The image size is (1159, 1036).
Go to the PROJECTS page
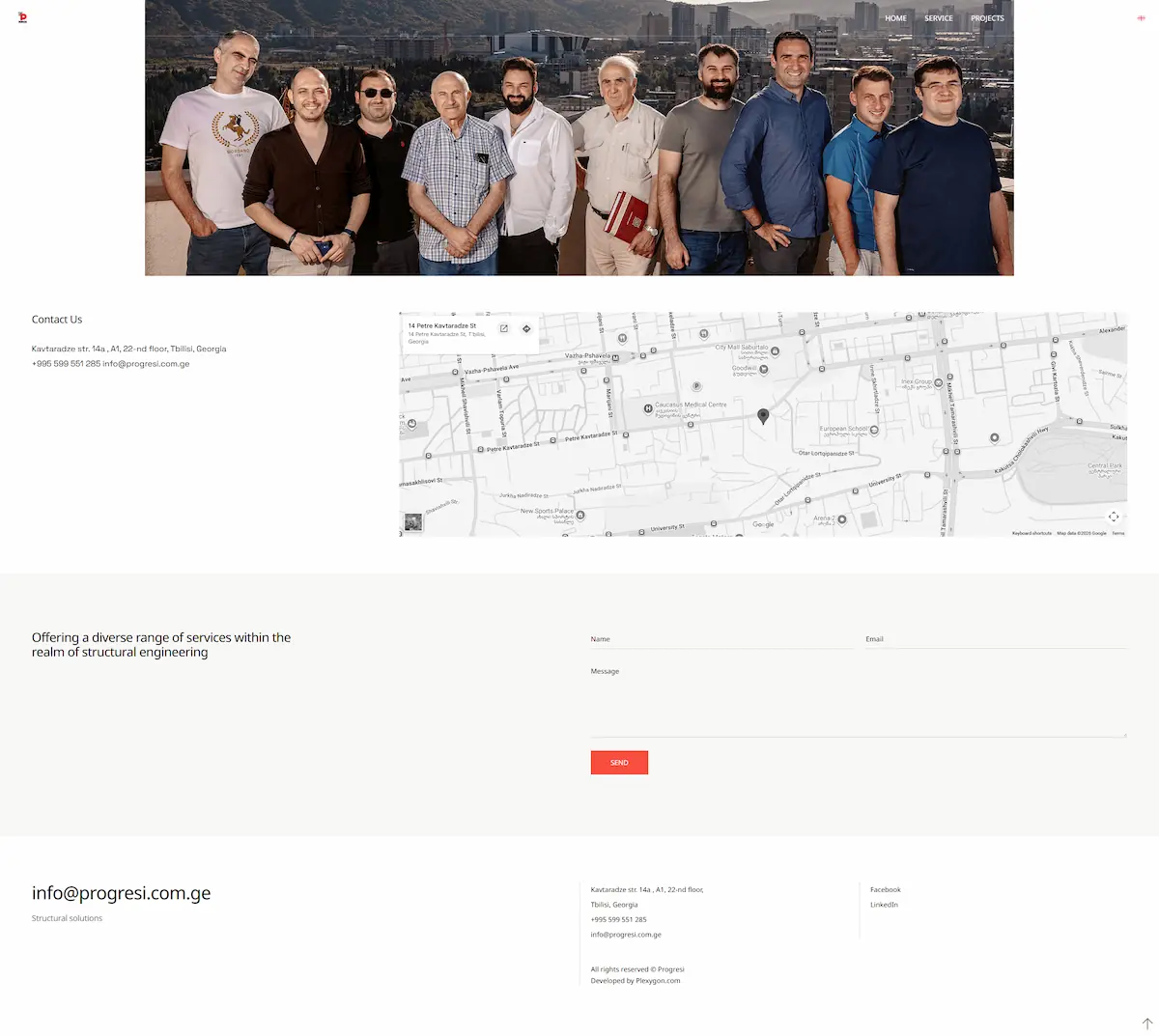(x=987, y=18)
